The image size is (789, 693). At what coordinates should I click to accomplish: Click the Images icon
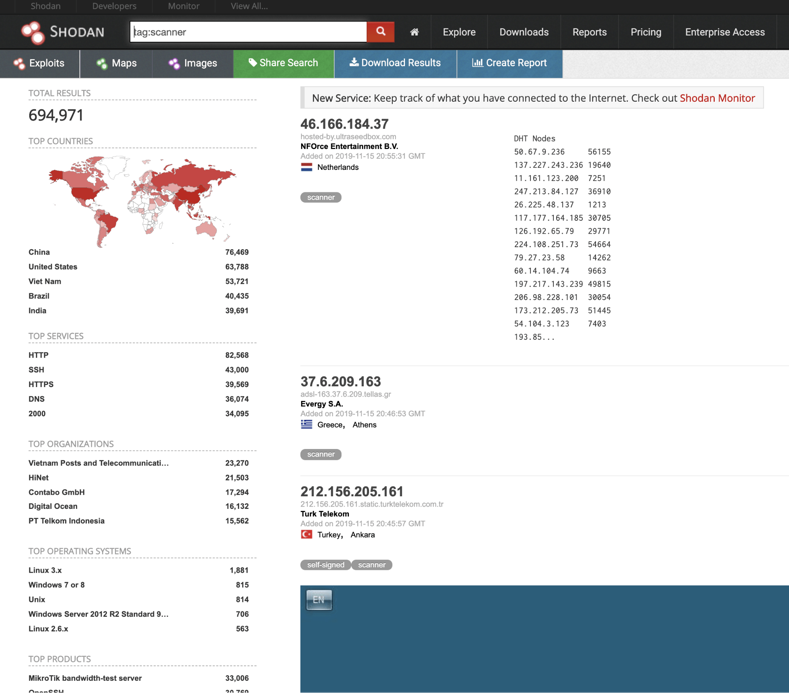[174, 63]
